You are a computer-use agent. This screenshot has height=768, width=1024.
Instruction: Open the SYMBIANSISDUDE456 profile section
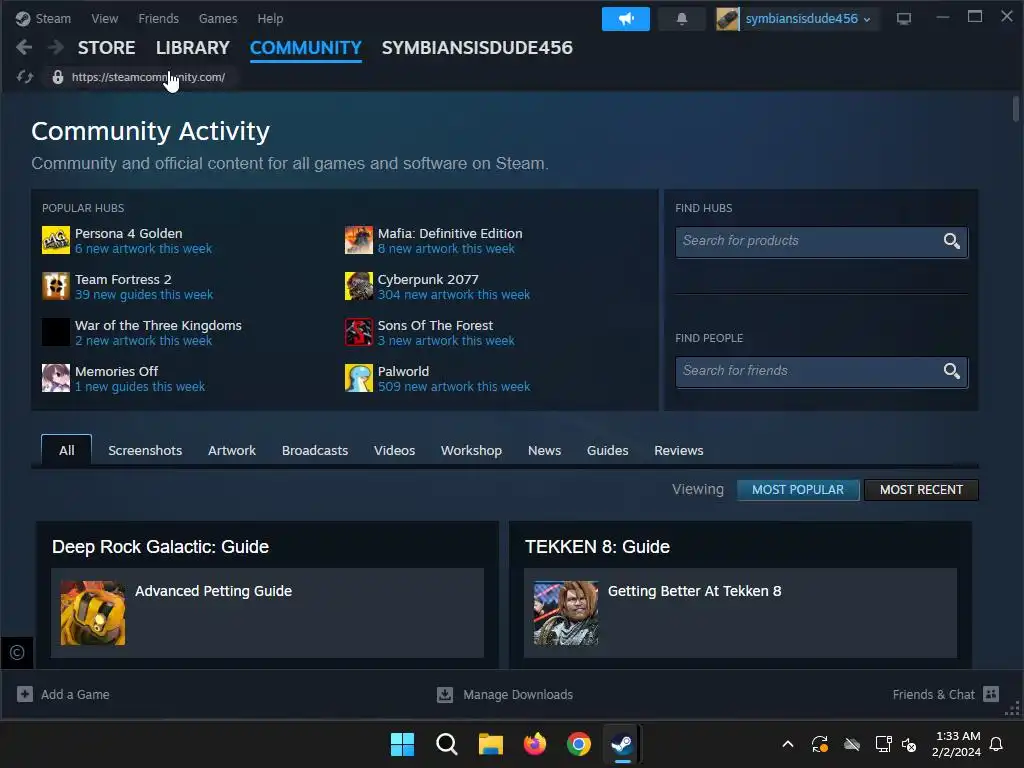click(x=477, y=48)
